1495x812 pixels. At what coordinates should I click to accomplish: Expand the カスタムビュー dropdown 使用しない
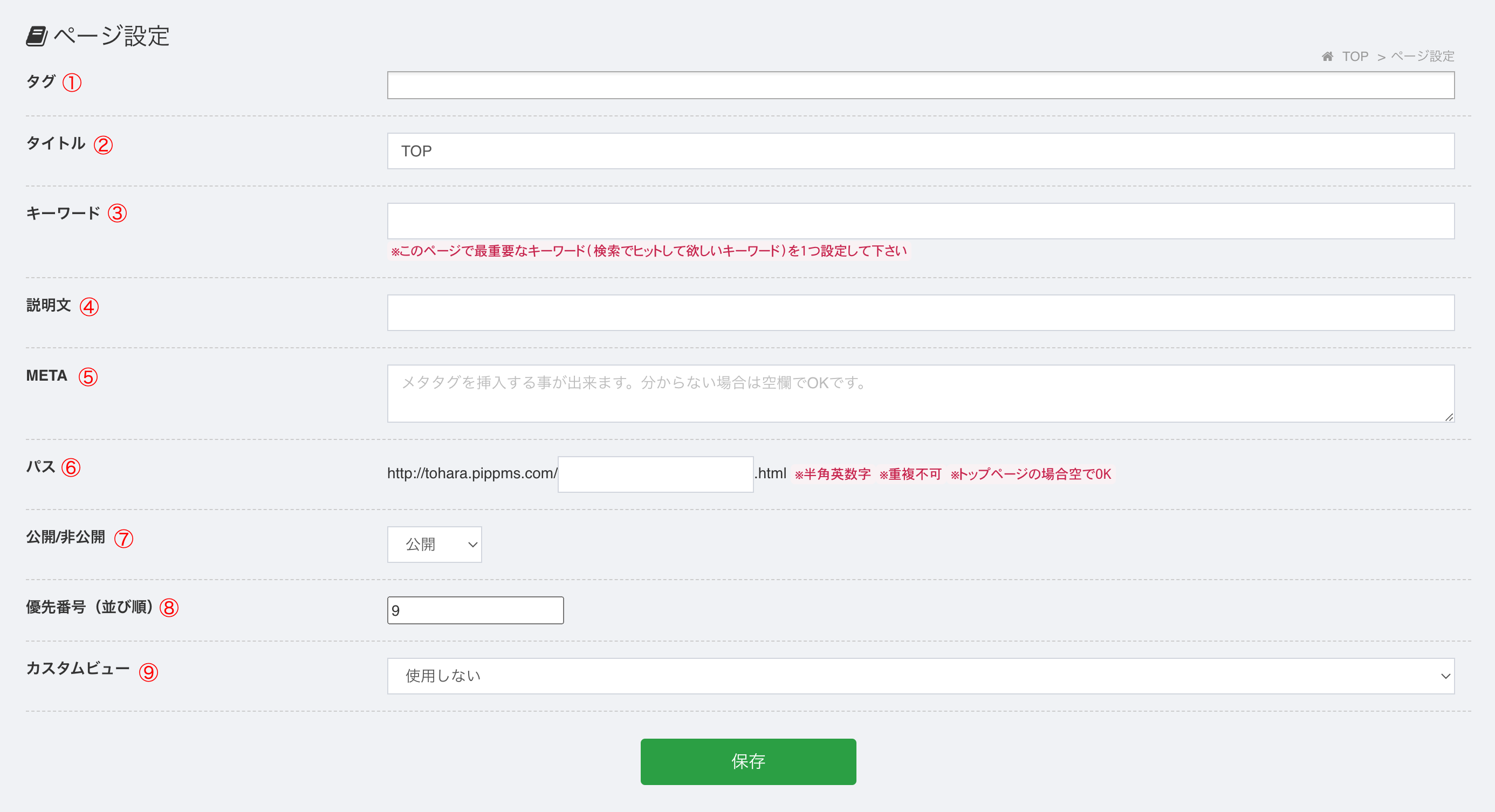pos(921,676)
